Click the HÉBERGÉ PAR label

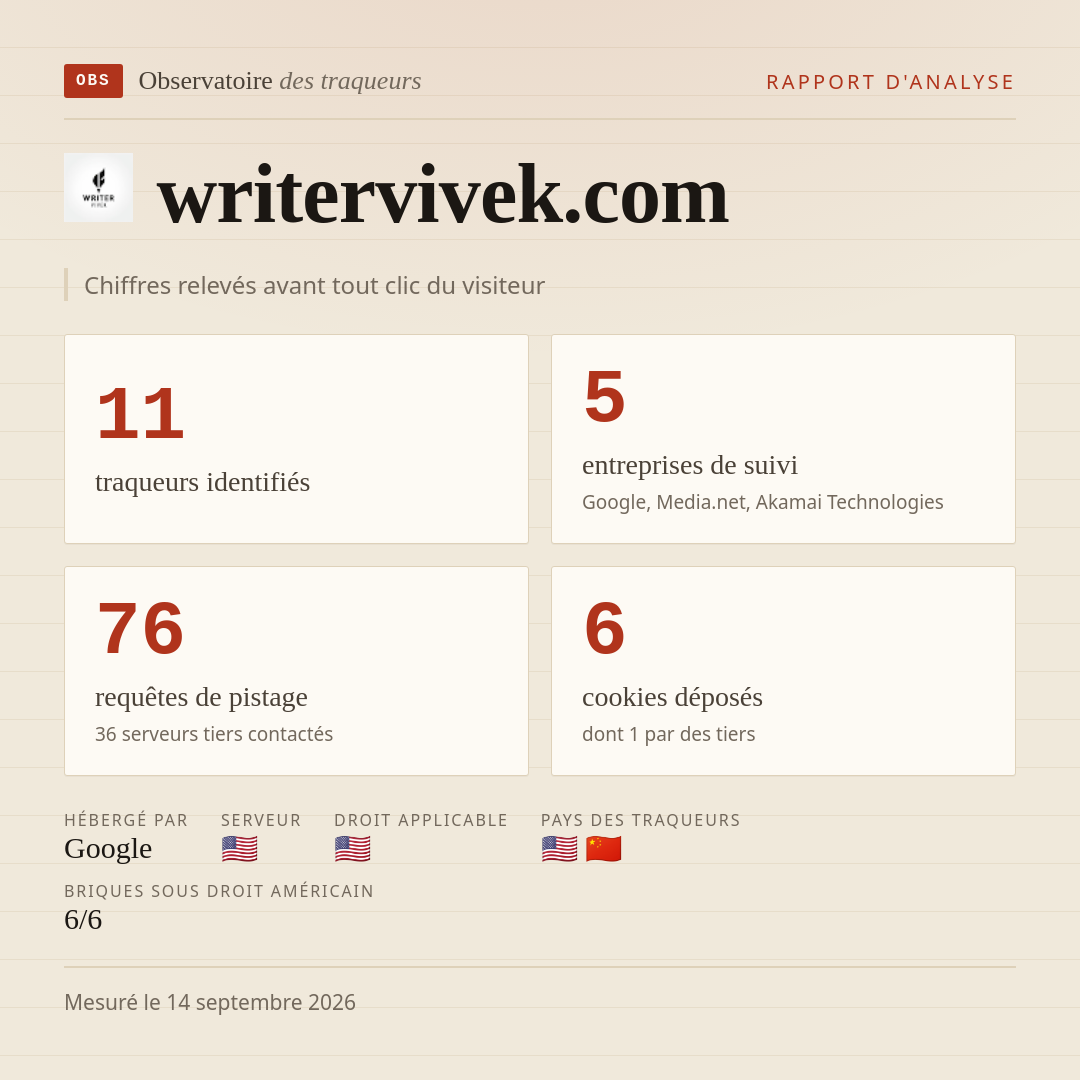(x=126, y=820)
